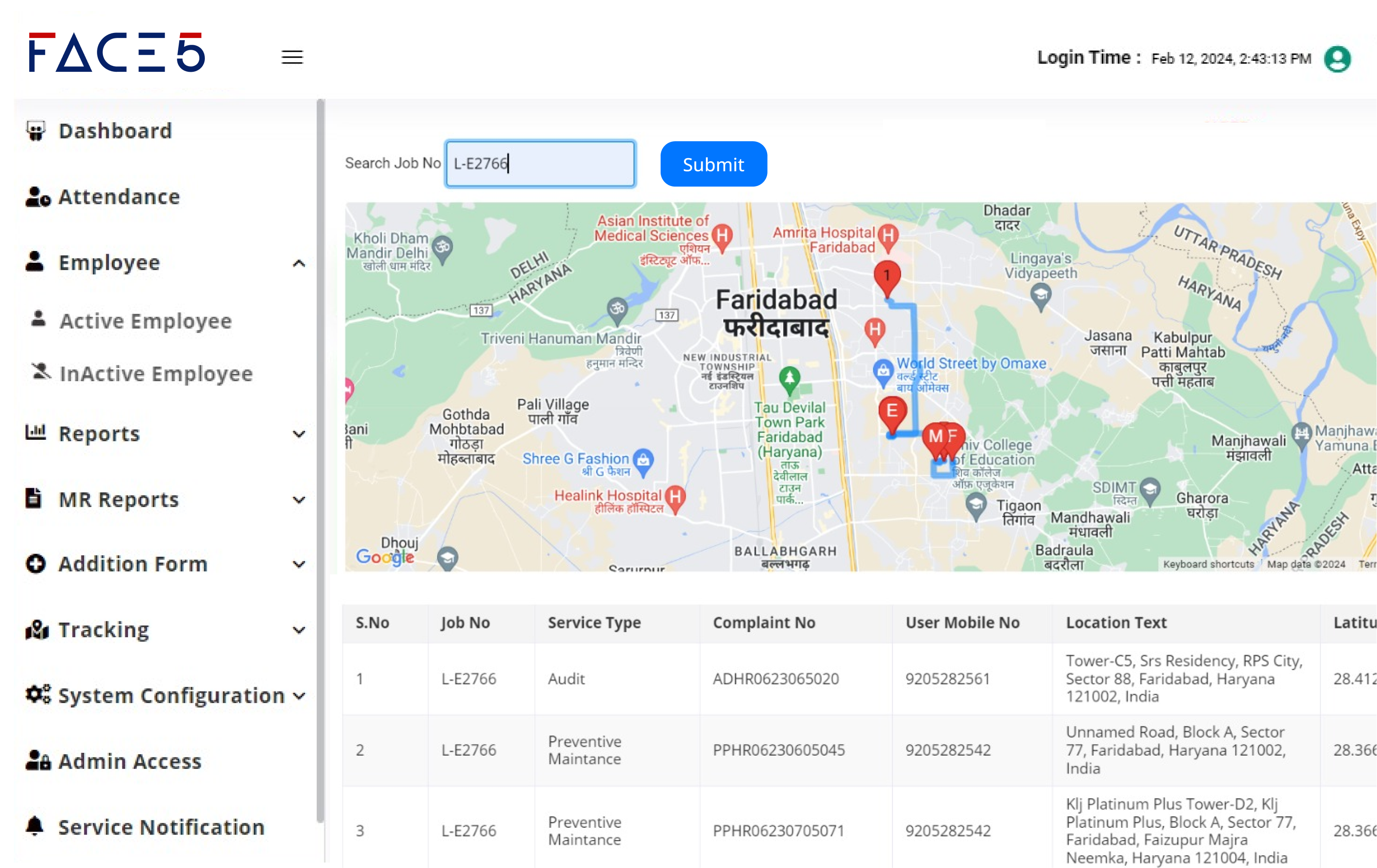Click the Dashboard sidebar icon

(36, 131)
